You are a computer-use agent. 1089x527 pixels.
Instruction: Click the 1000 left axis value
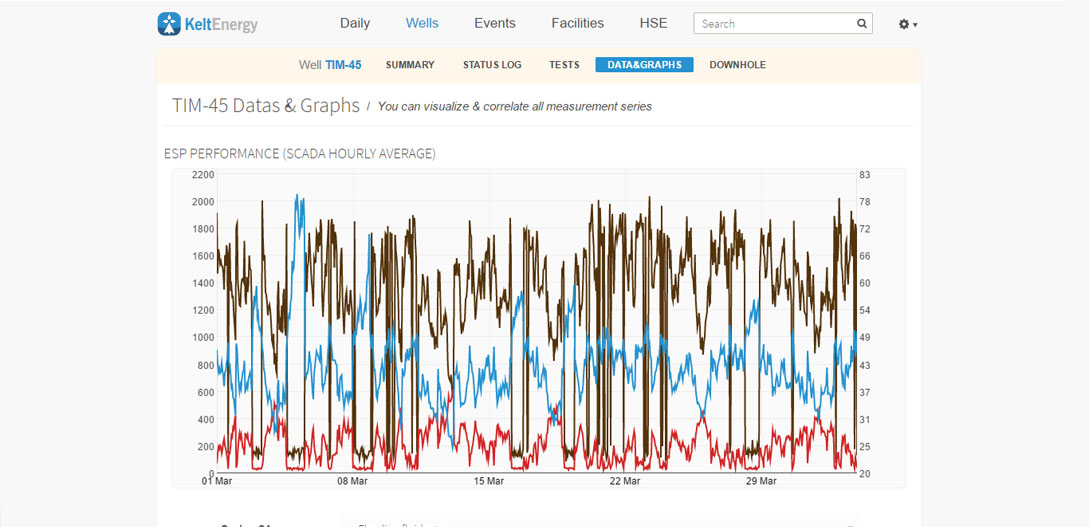tap(203, 337)
